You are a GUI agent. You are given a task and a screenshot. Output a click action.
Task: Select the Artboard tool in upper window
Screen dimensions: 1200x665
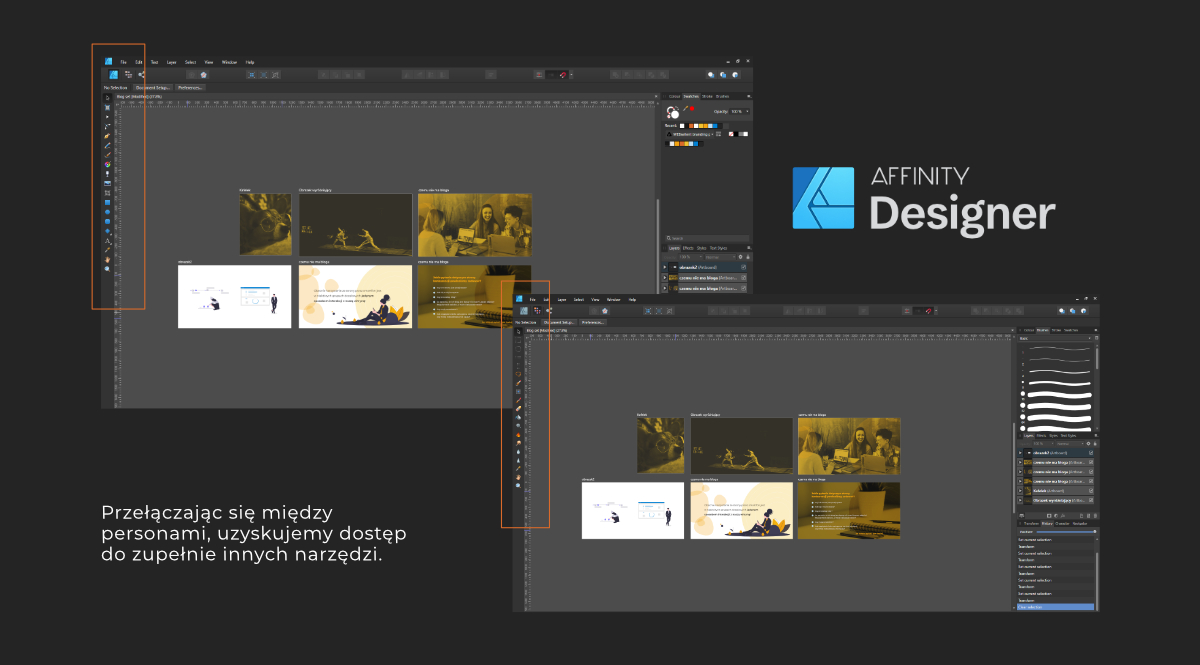click(x=107, y=107)
